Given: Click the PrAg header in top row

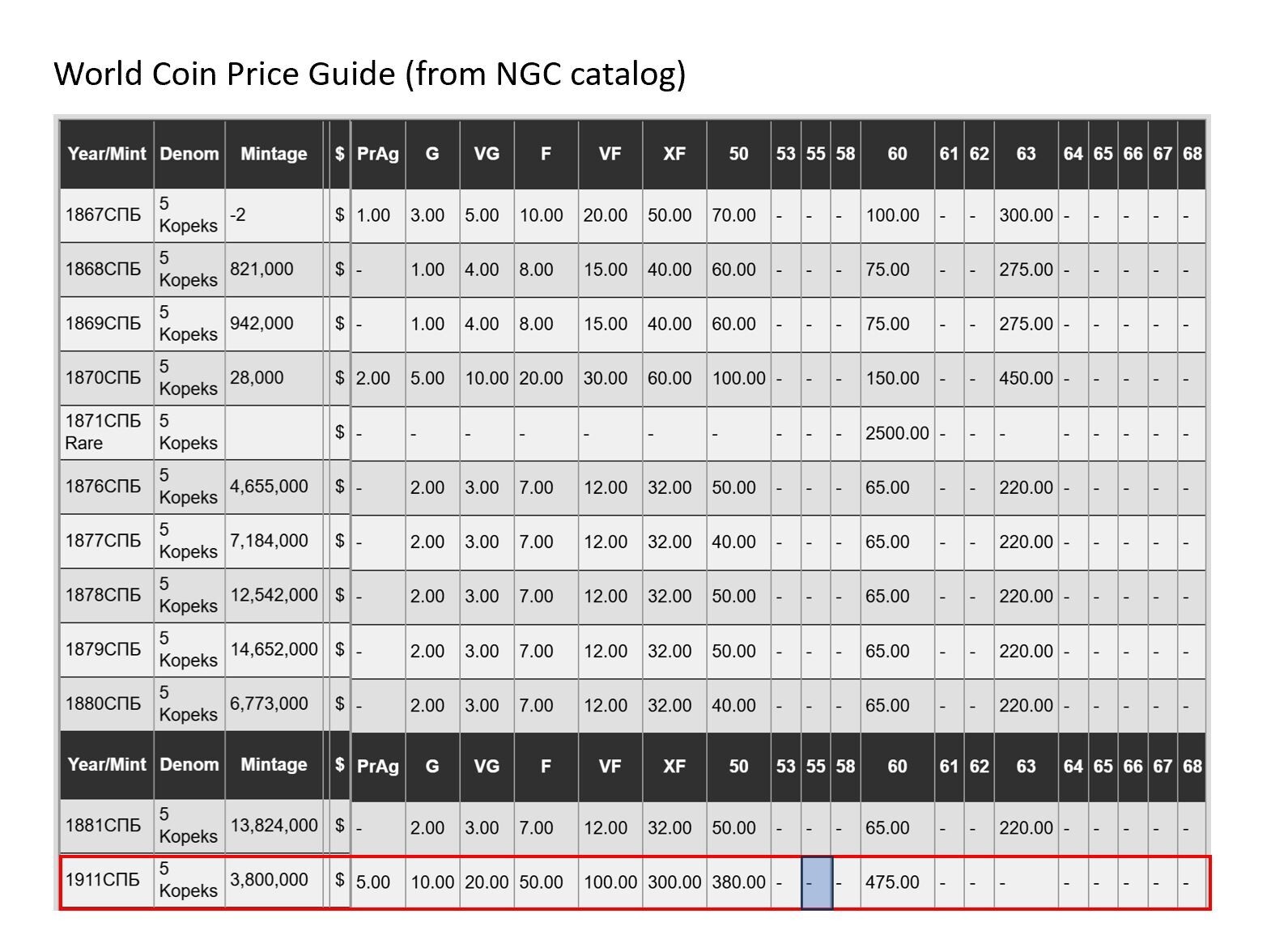Looking at the screenshot, I should [378, 154].
